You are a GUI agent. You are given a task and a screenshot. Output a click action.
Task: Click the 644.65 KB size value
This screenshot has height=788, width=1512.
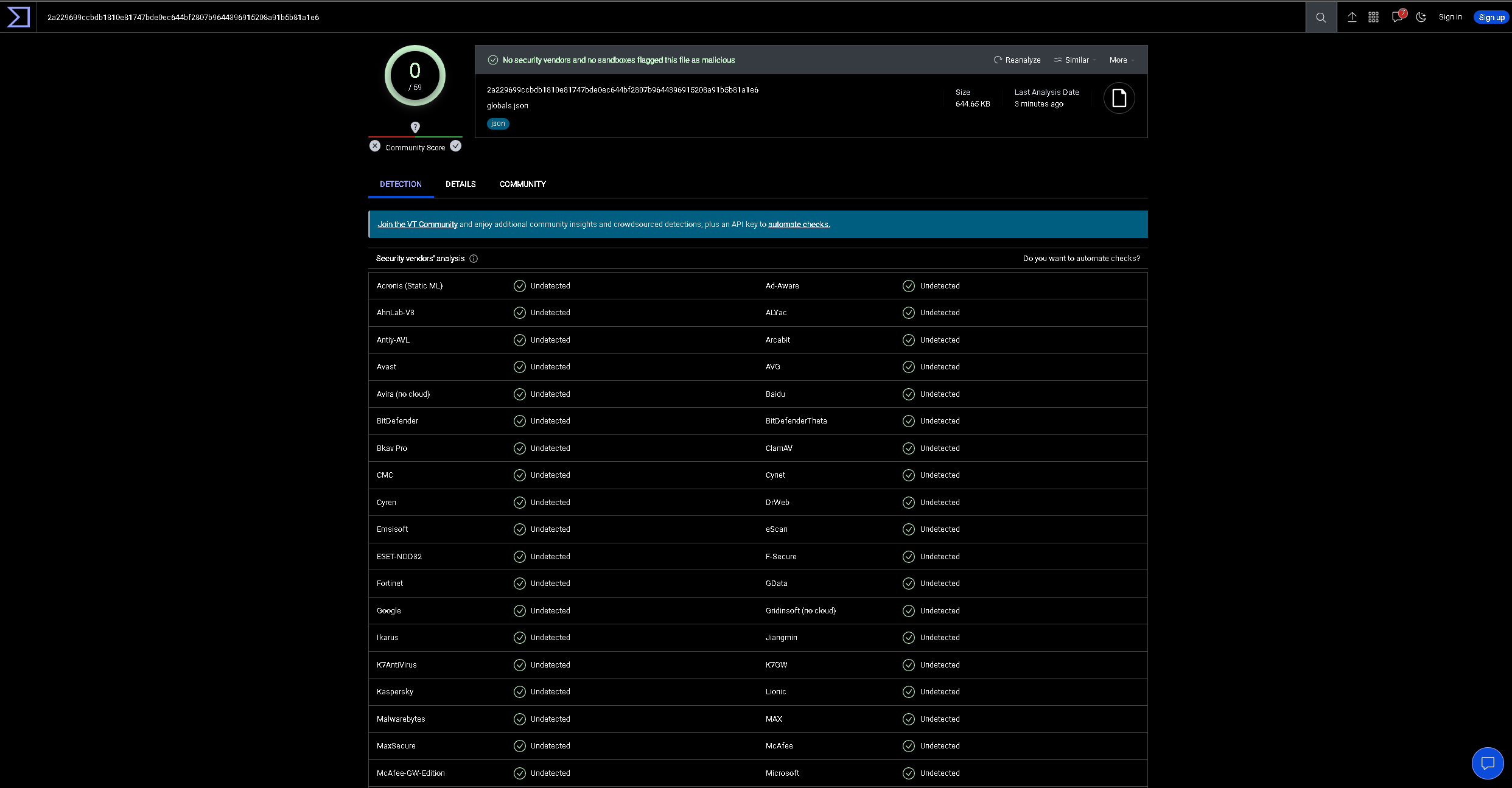click(972, 104)
